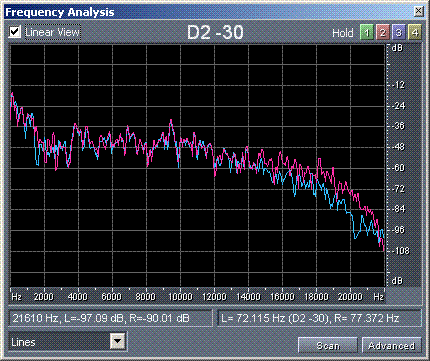Click the spectrum peak near 10000 Hz
430x361 pixels.
(171, 120)
